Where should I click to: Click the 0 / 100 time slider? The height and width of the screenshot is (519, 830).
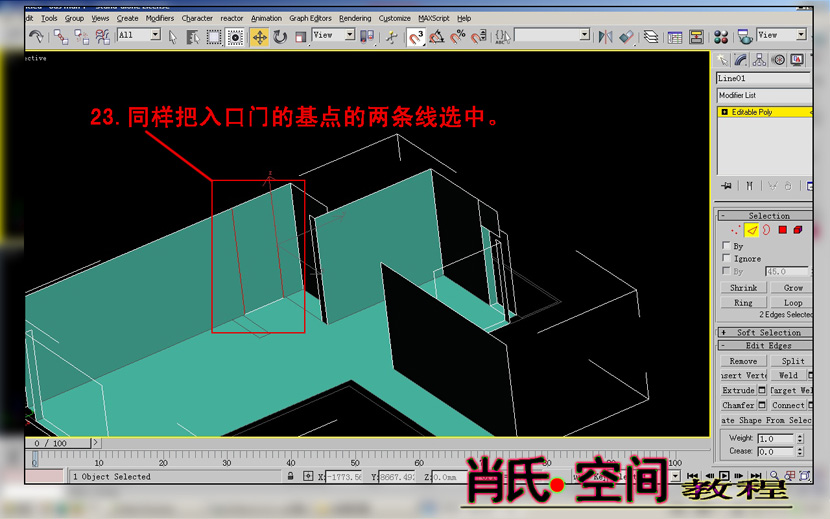[x=57, y=443]
